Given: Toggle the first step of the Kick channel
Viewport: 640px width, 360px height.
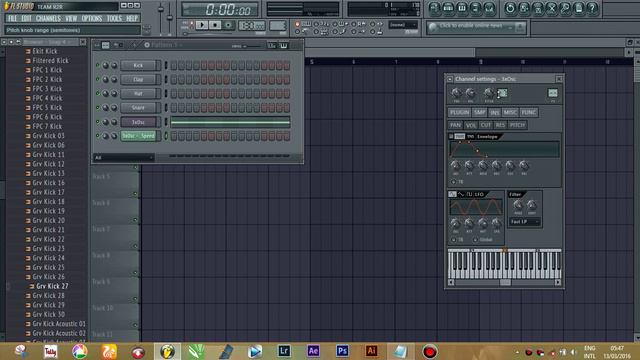Looking at the screenshot, I should [174, 65].
